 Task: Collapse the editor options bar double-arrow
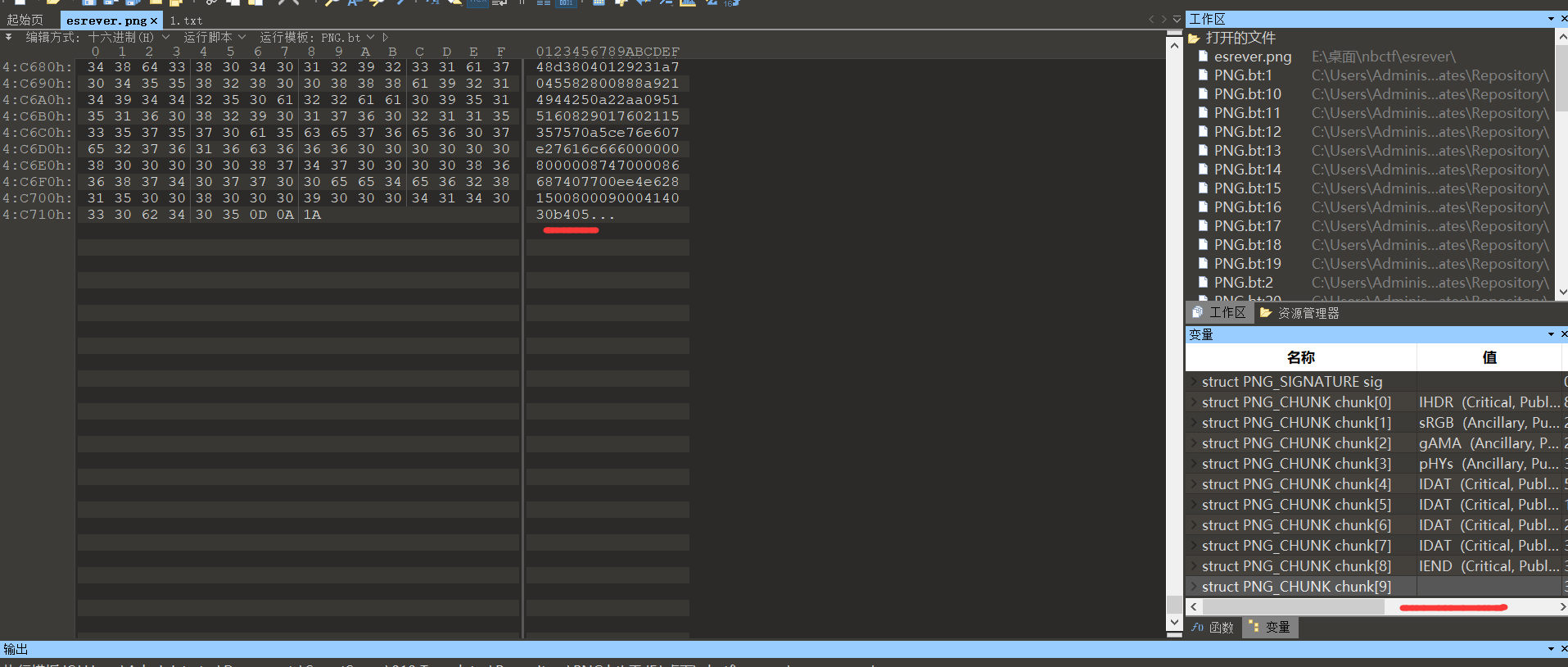(8, 37)
